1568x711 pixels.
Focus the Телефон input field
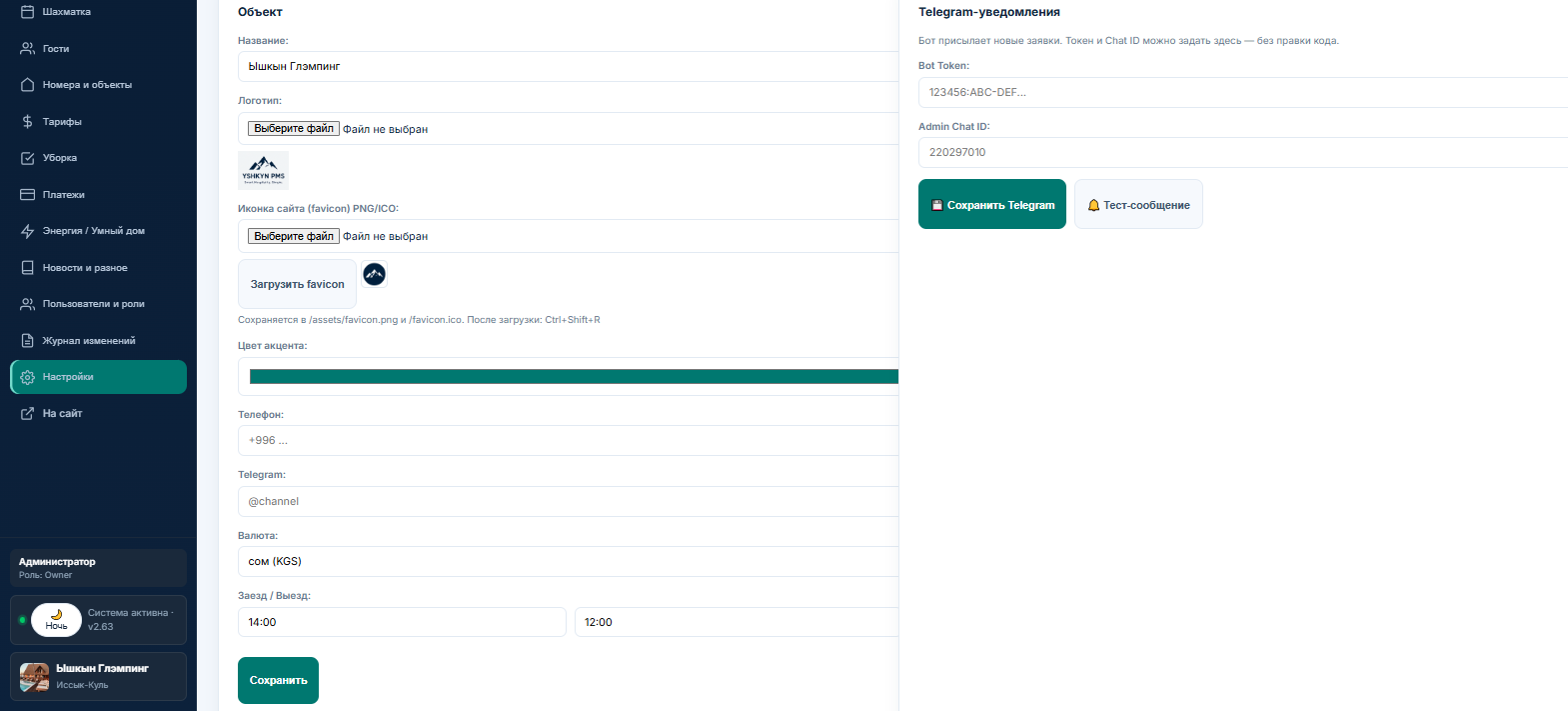pyautogui.click(x=568, y=440)
